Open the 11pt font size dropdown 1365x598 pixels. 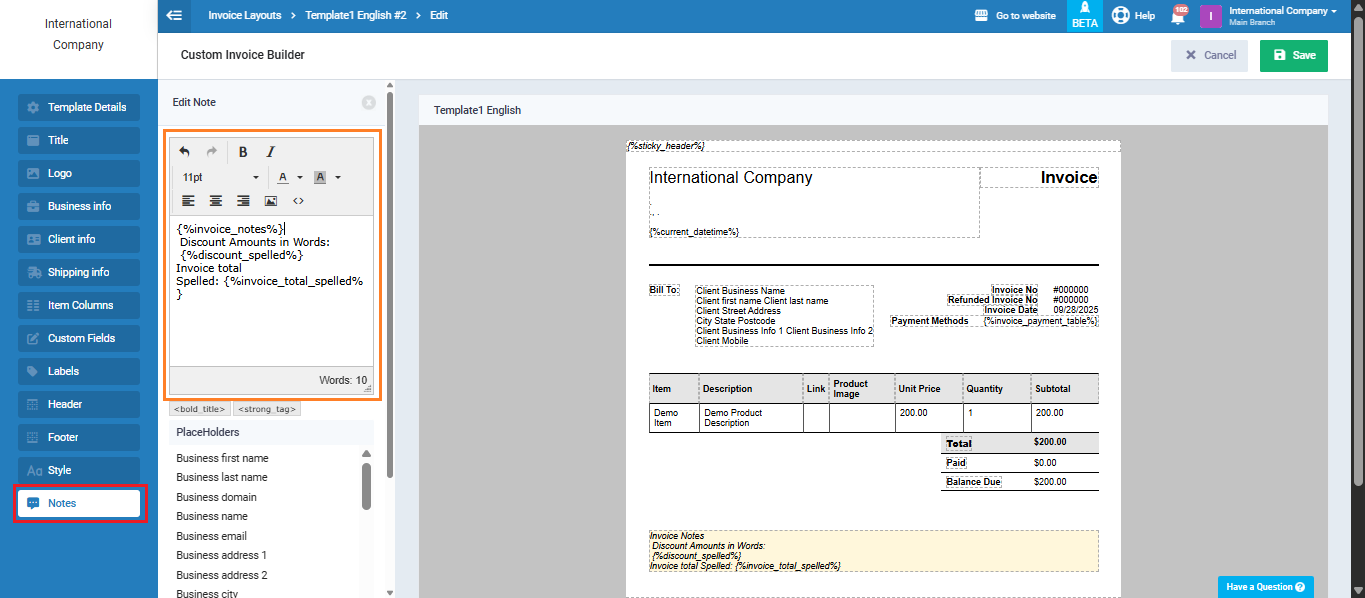[220, 177]
